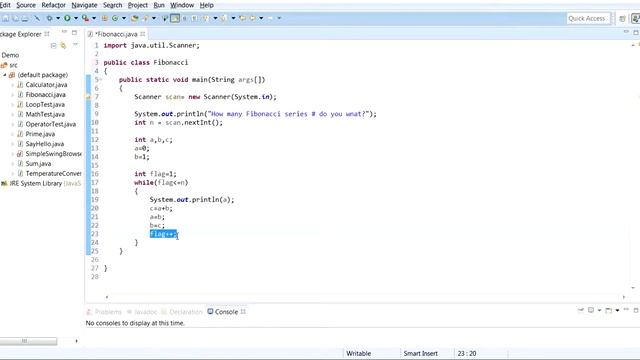Switch to the Problems tab

tap(104, 312)
